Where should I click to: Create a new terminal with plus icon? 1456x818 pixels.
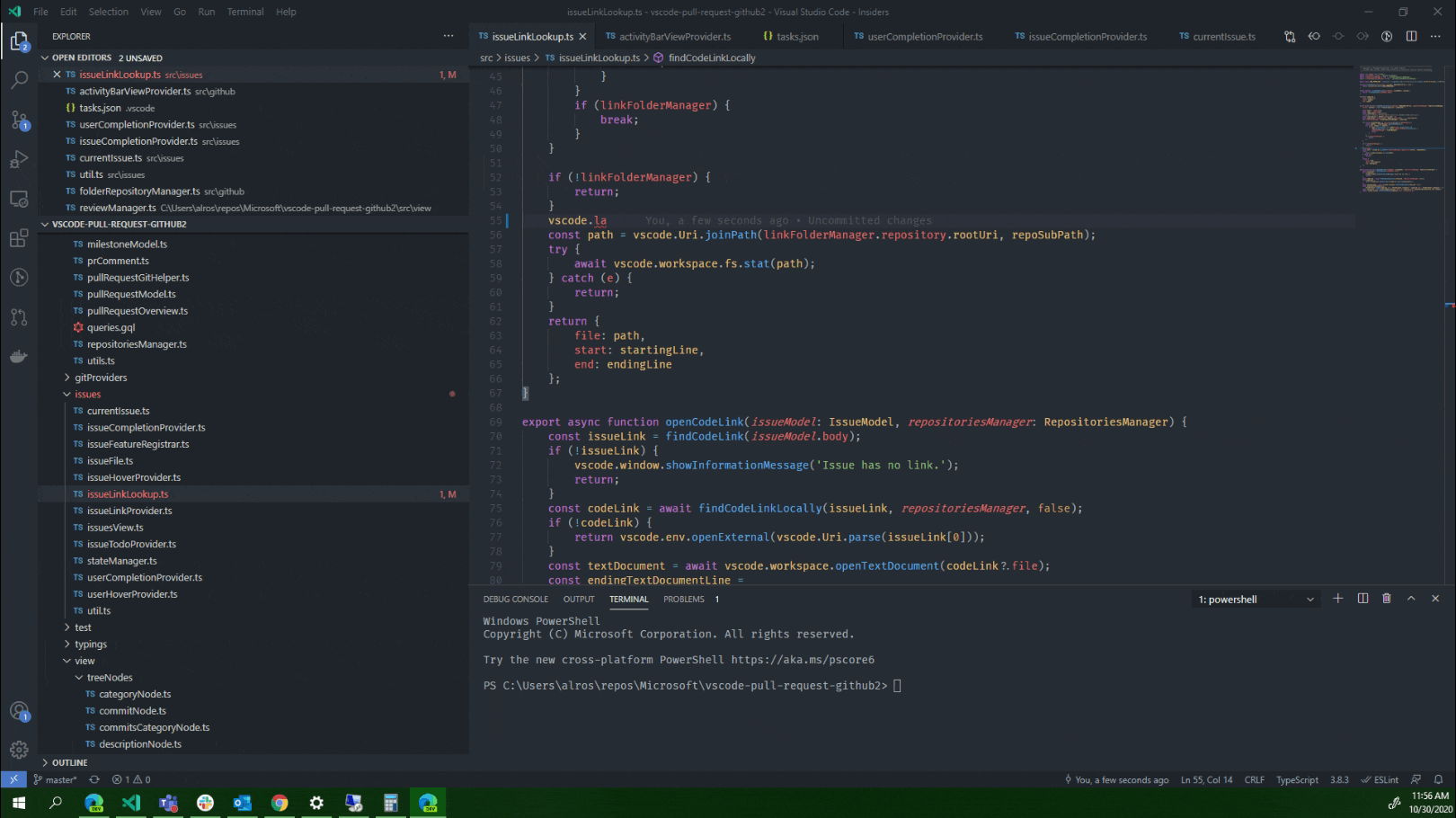1338,599
